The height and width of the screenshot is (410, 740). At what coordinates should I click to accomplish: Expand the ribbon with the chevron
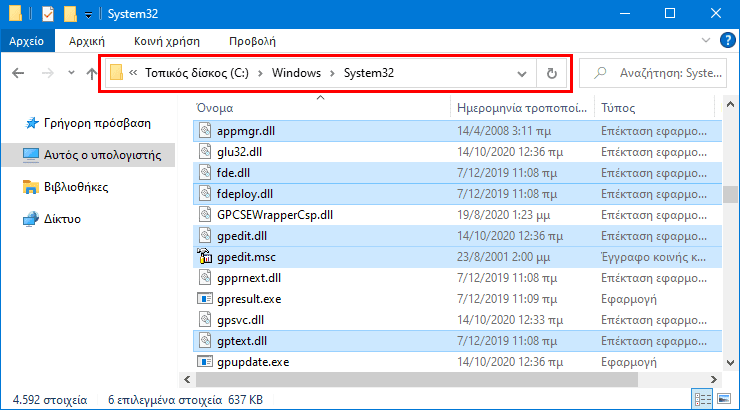pyautogui.click(x=706, y=40)
